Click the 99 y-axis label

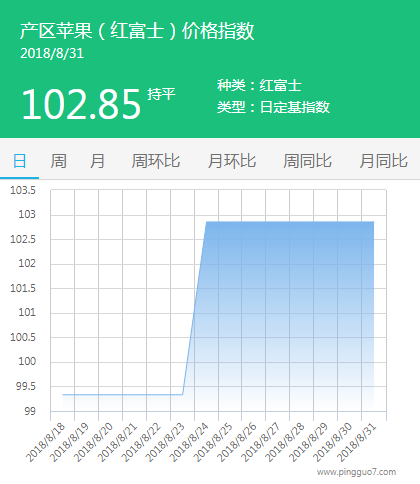point(30,411)
